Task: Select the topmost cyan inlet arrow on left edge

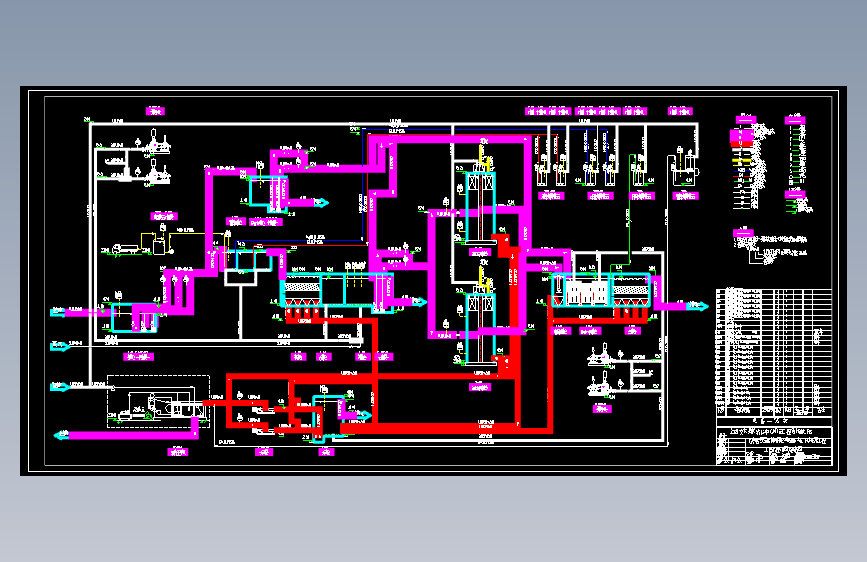Action: 58,313
